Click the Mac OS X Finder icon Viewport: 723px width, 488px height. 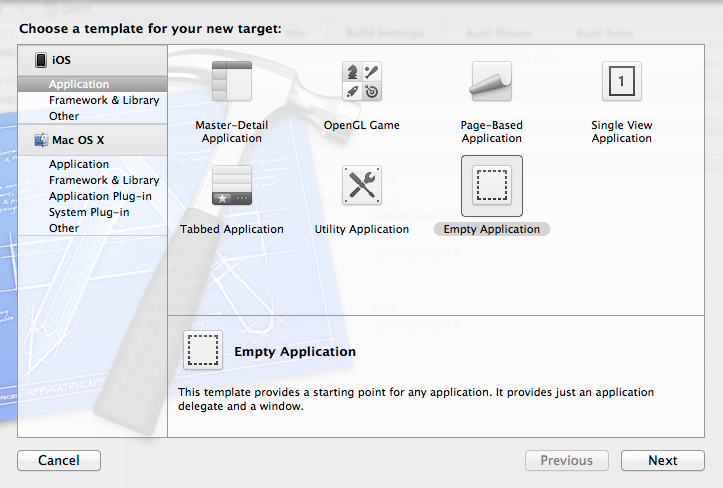41,140
